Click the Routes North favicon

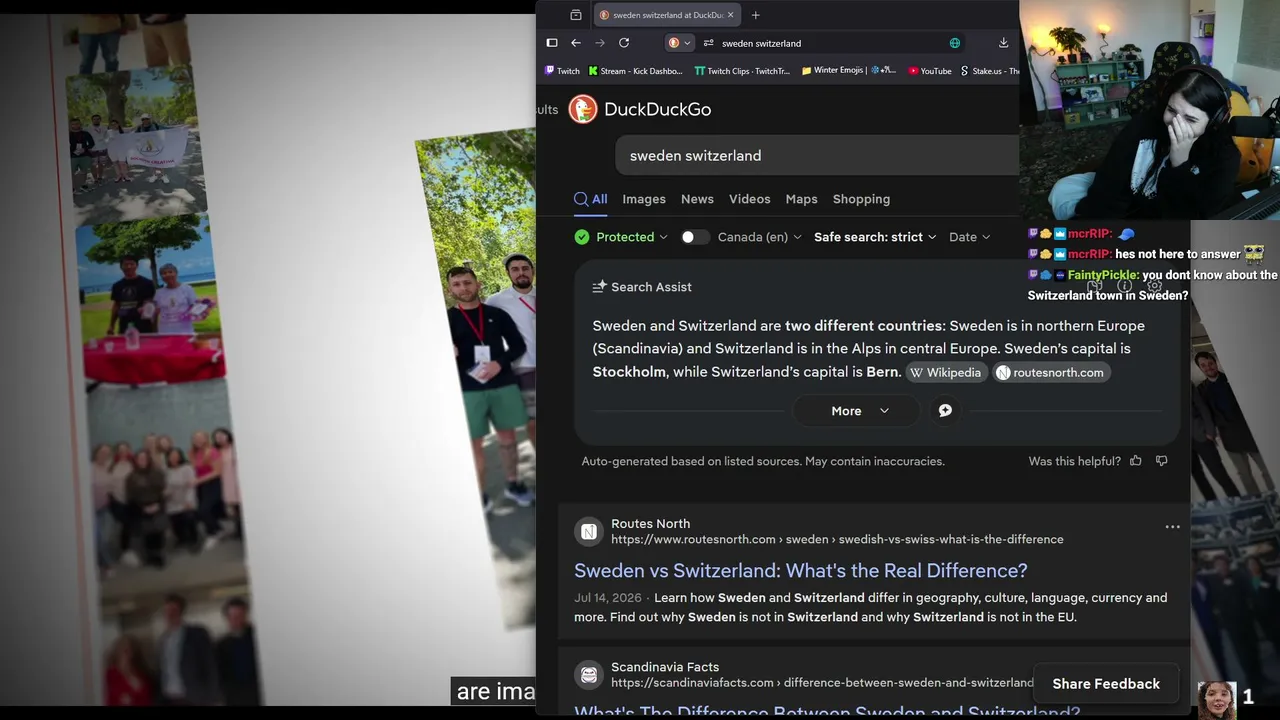coord(589,532)
